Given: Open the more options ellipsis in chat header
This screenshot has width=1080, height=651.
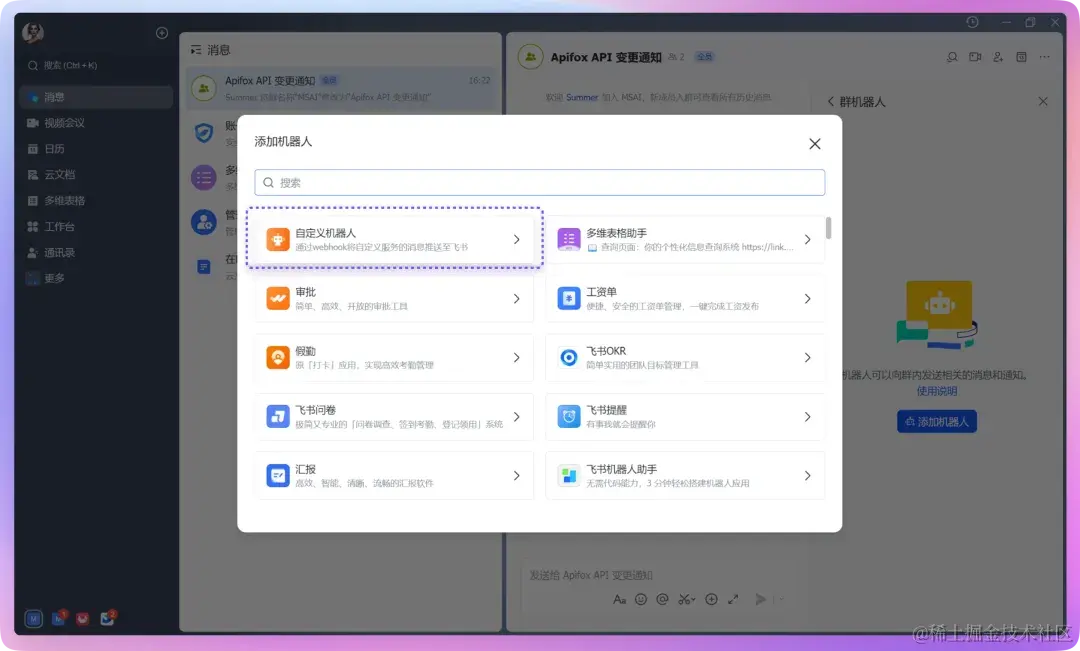Looking at the screenshot, I should [x=1045, y=57].
